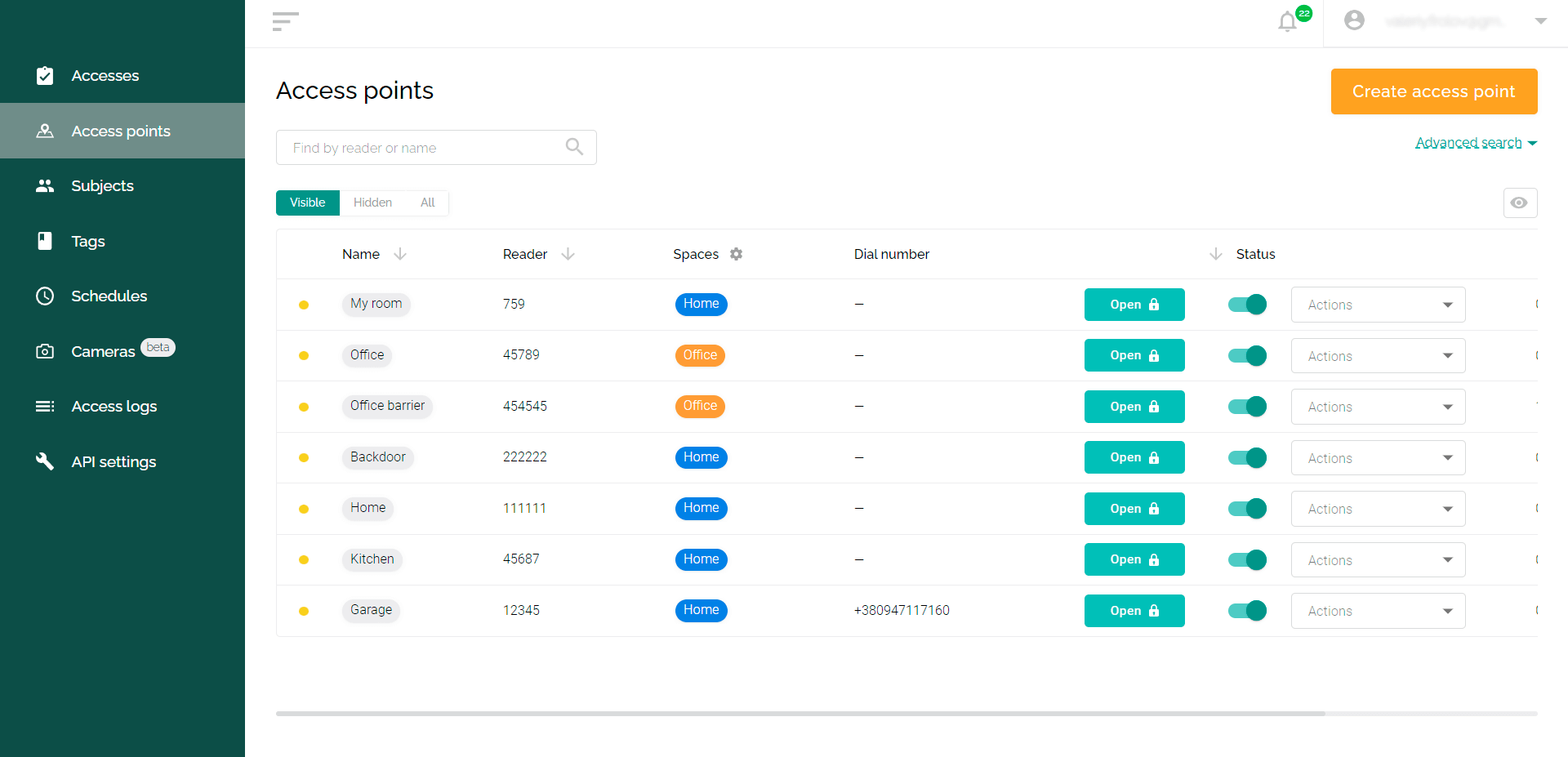
Task: Switch to the Hidden filter tab
Action: click(372, 203)
